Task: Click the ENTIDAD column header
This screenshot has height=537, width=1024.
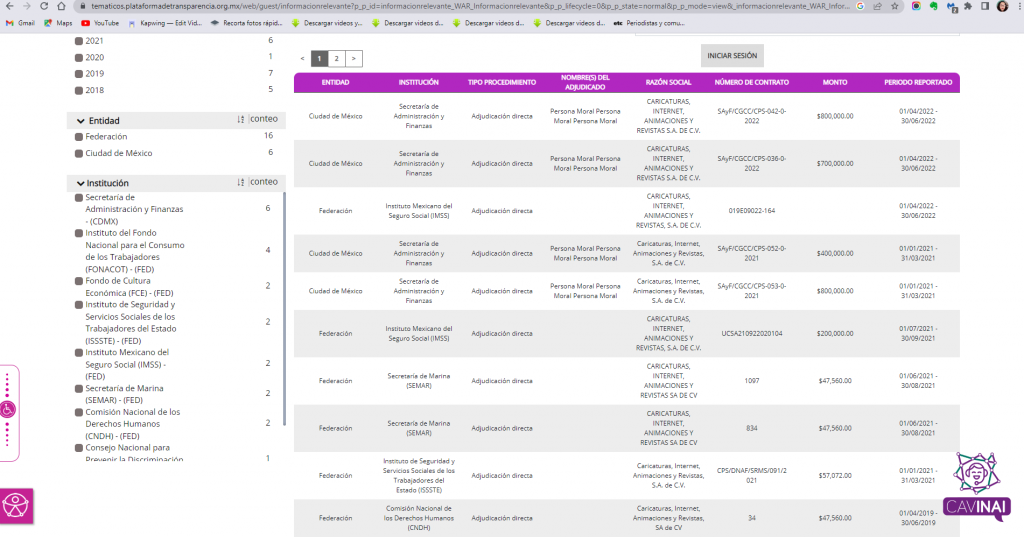Action: pyautogui.click(x=335, y=82)
